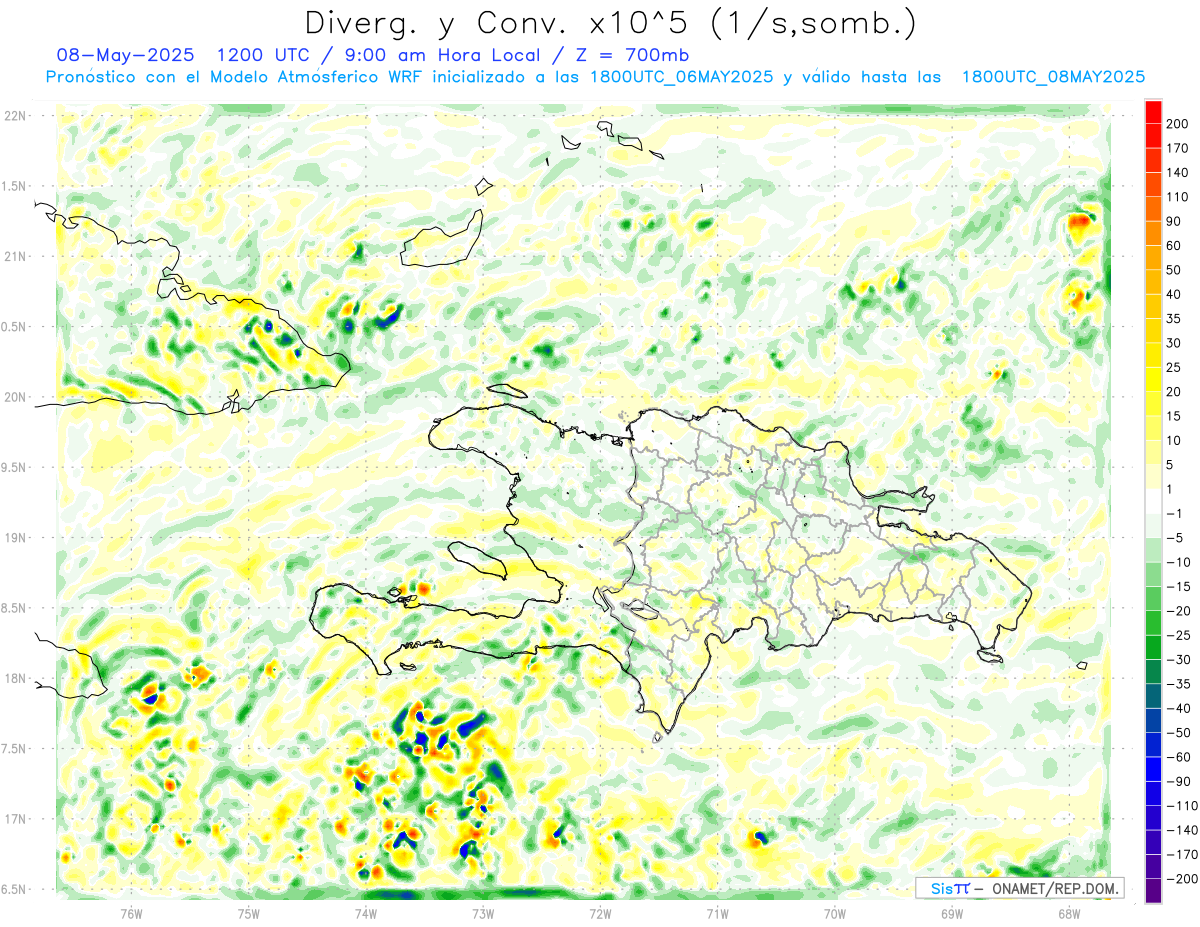The image size is (1200, 927).
Task: Click the '70W' longitude label
Action: tap(834, 914)
